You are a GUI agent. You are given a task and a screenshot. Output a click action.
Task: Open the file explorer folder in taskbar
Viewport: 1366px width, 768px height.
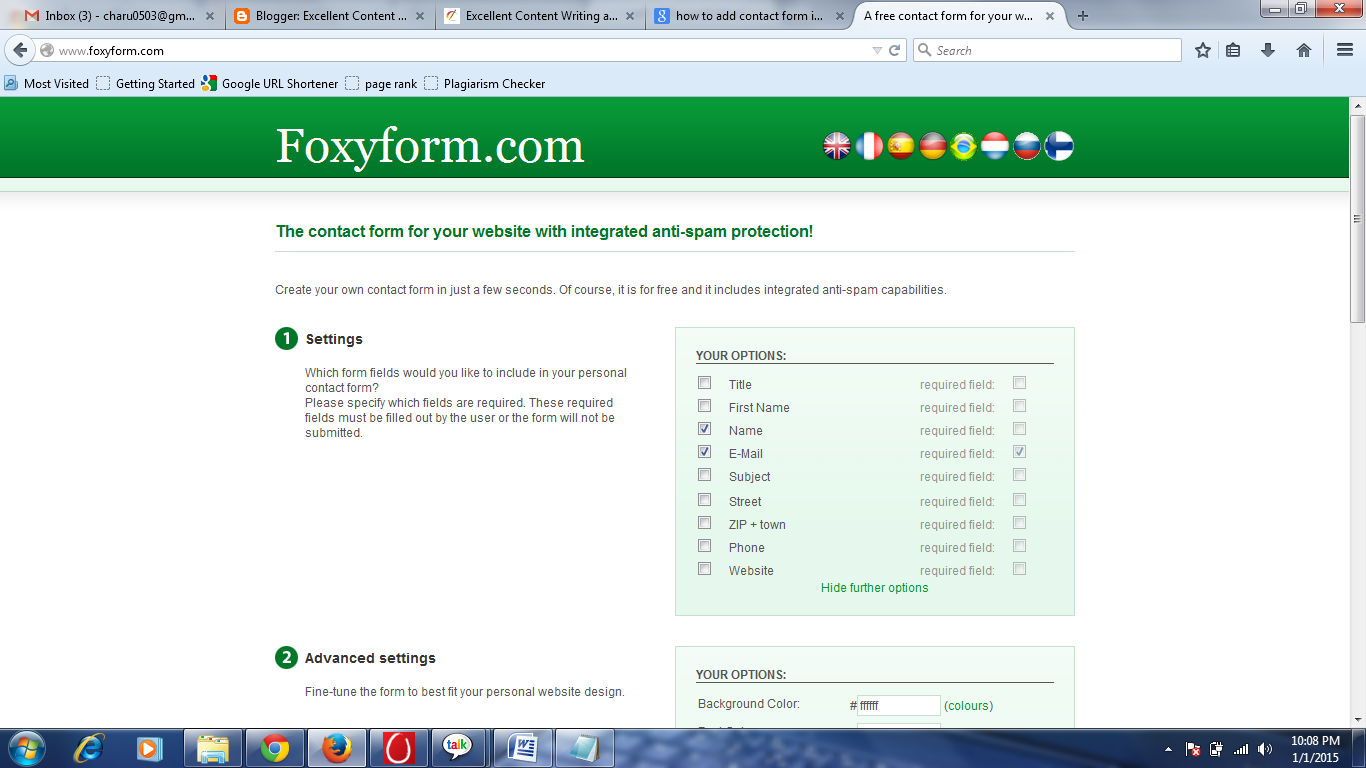coord(214,748)
